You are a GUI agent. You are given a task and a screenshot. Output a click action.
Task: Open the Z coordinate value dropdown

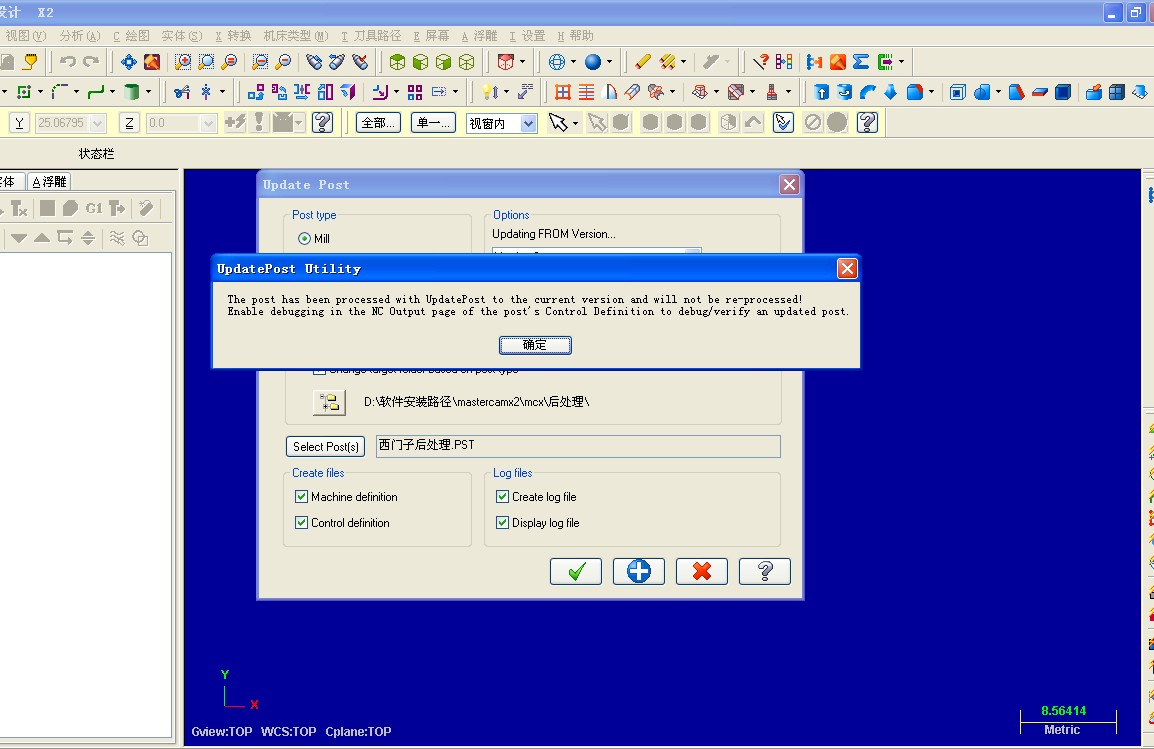point(208,123)
